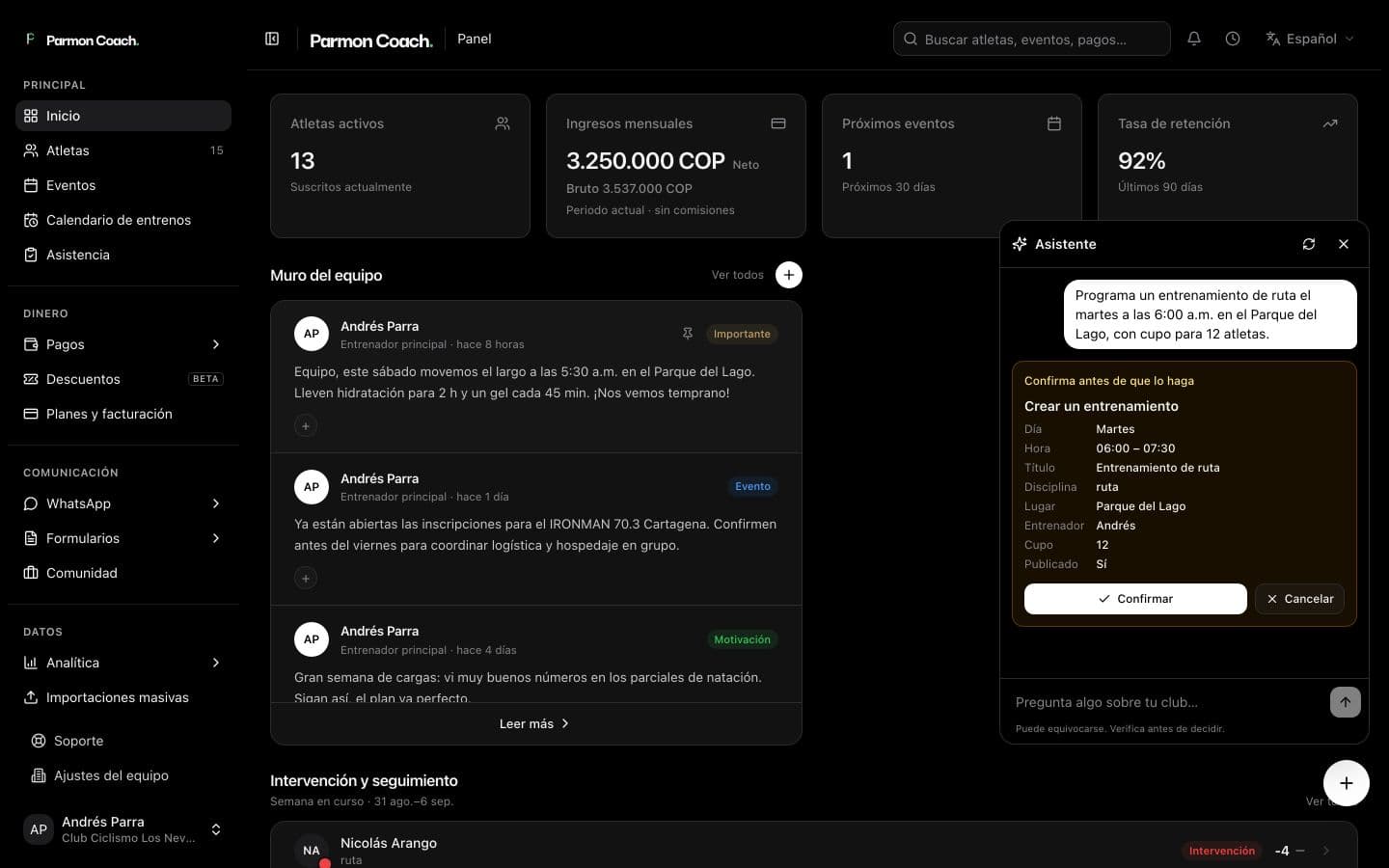
Task: Open the Andrés Parra account switcher
Action: 123,829
